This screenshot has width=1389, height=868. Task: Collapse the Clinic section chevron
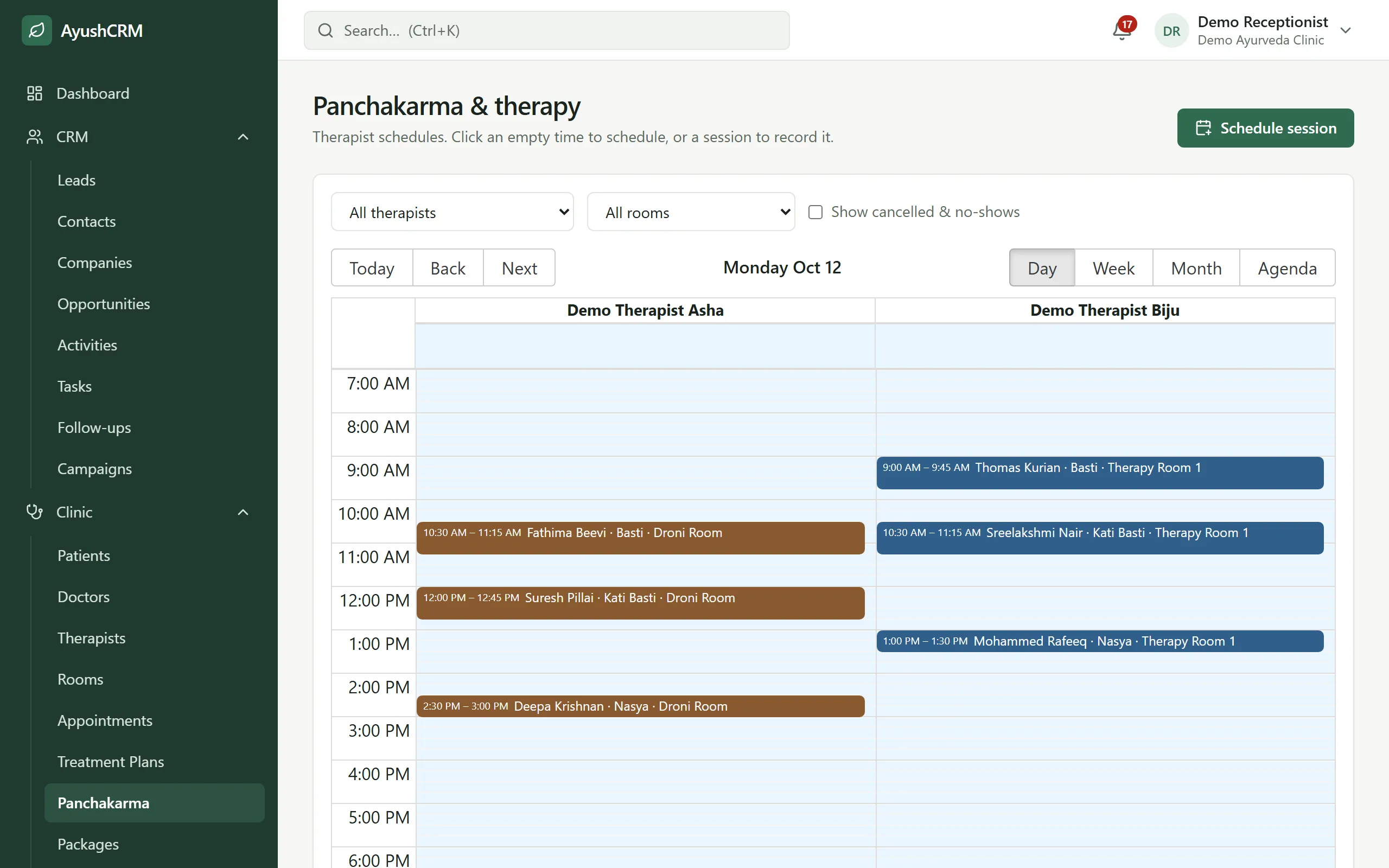pyautogui.click(x=243, y=512)
